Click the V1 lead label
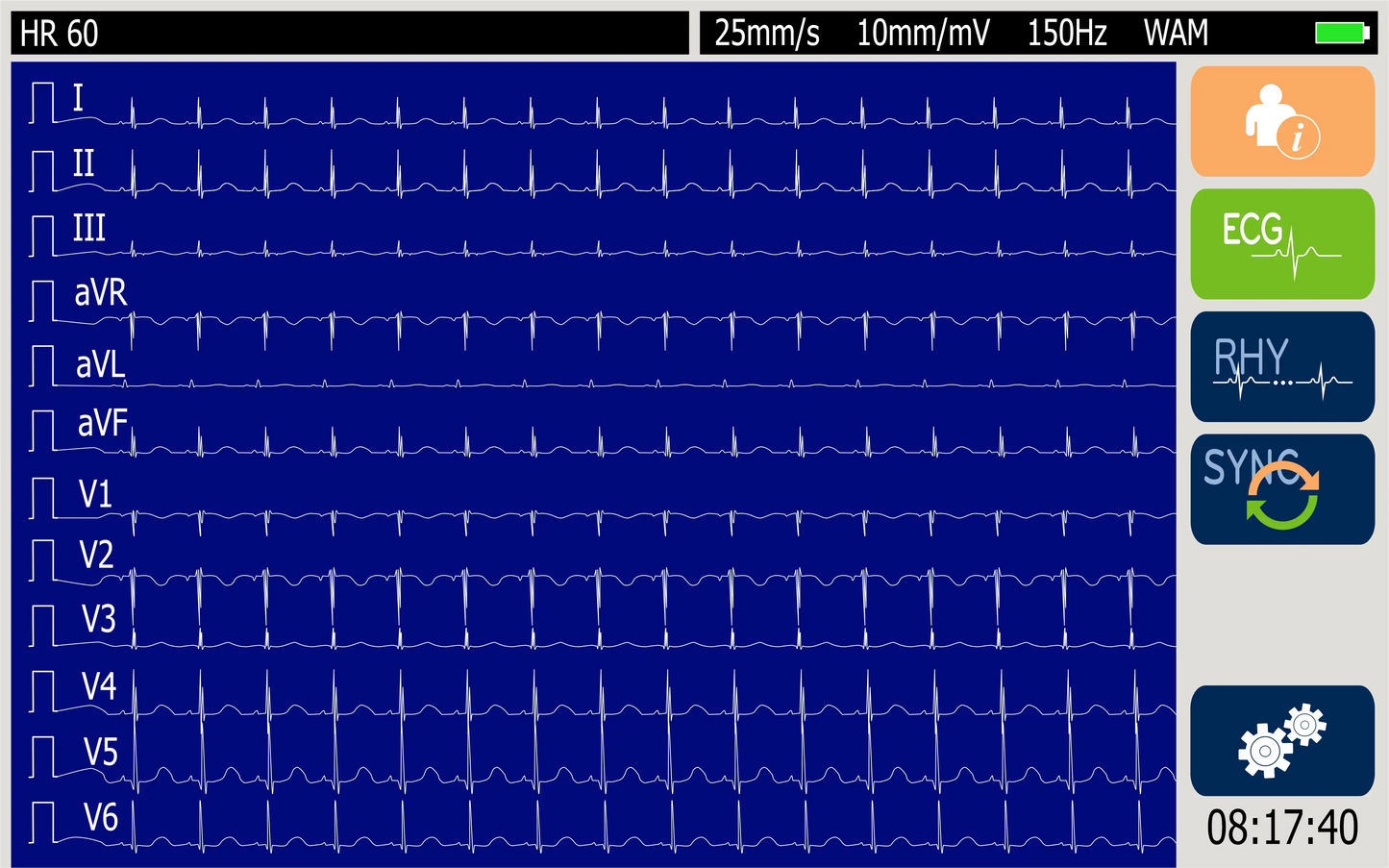Image resolution: width=1389 pixels, height=868 pixels. (x=95, y=494)
